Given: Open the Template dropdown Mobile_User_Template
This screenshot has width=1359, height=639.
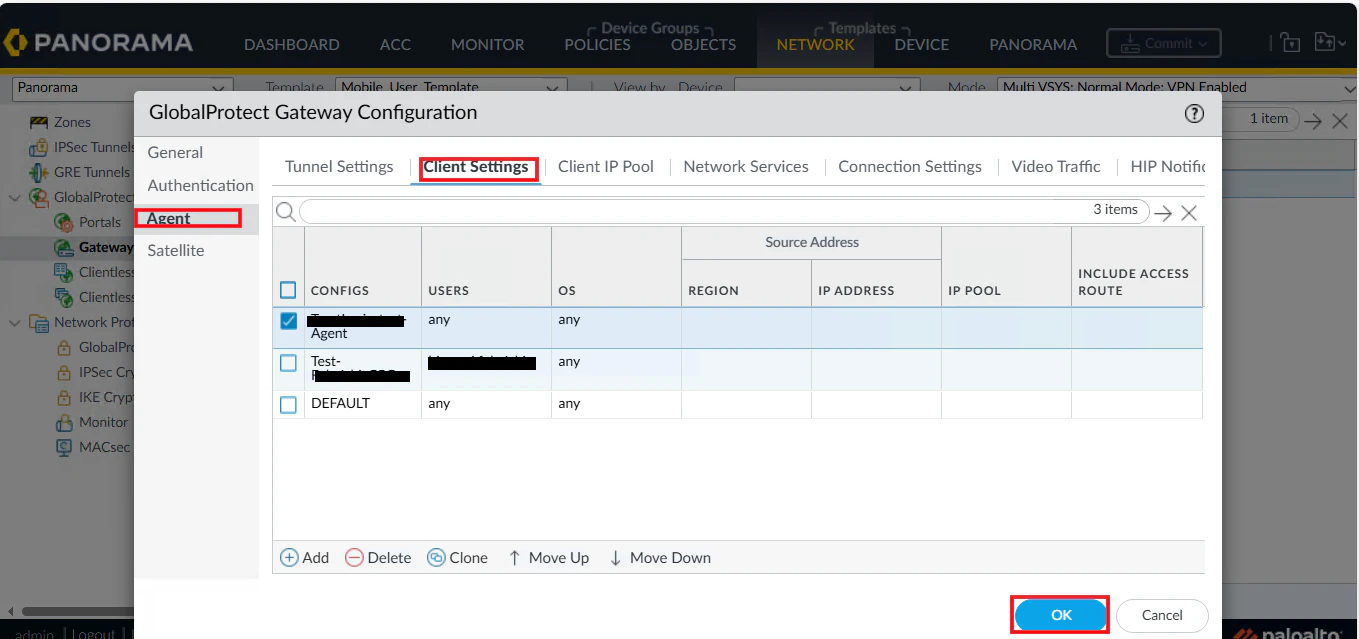Looking at the screenshot, I should coord(451,88).
